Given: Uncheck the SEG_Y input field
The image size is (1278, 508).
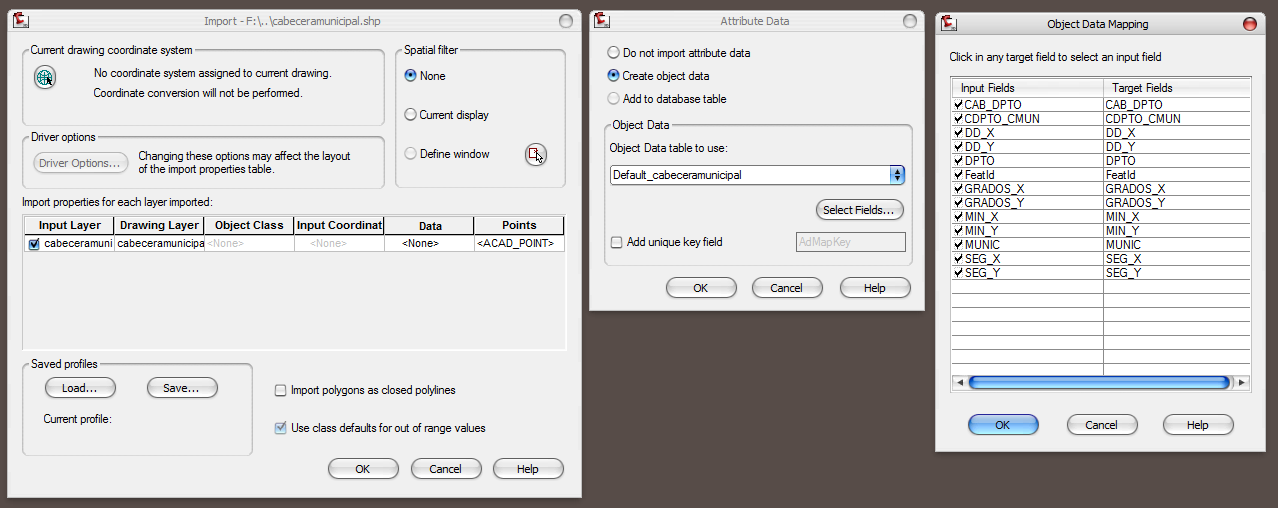Looking at the screenshot, I should [959, 272].
